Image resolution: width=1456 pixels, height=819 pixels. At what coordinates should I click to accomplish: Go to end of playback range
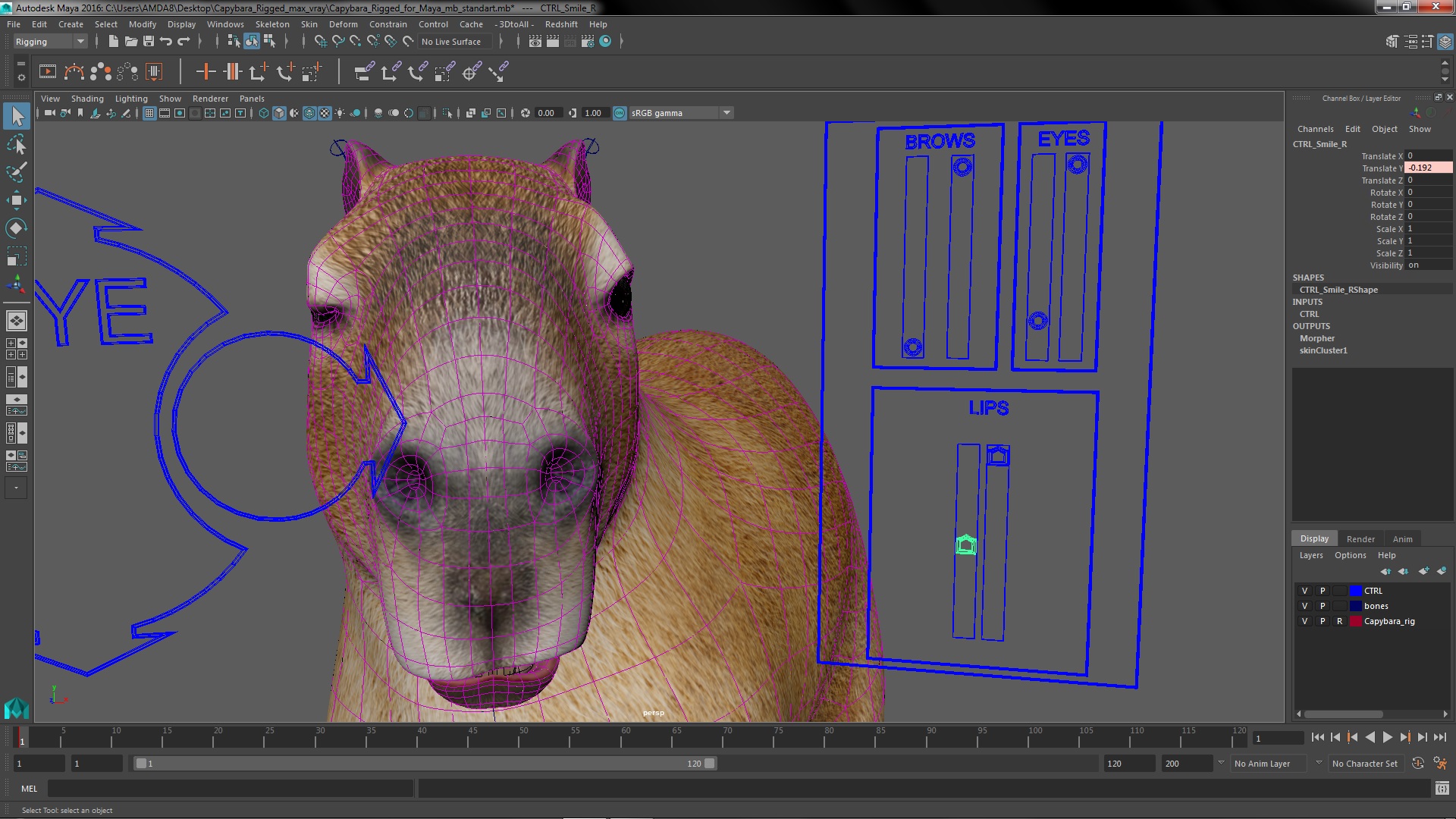click(1439, 737)
